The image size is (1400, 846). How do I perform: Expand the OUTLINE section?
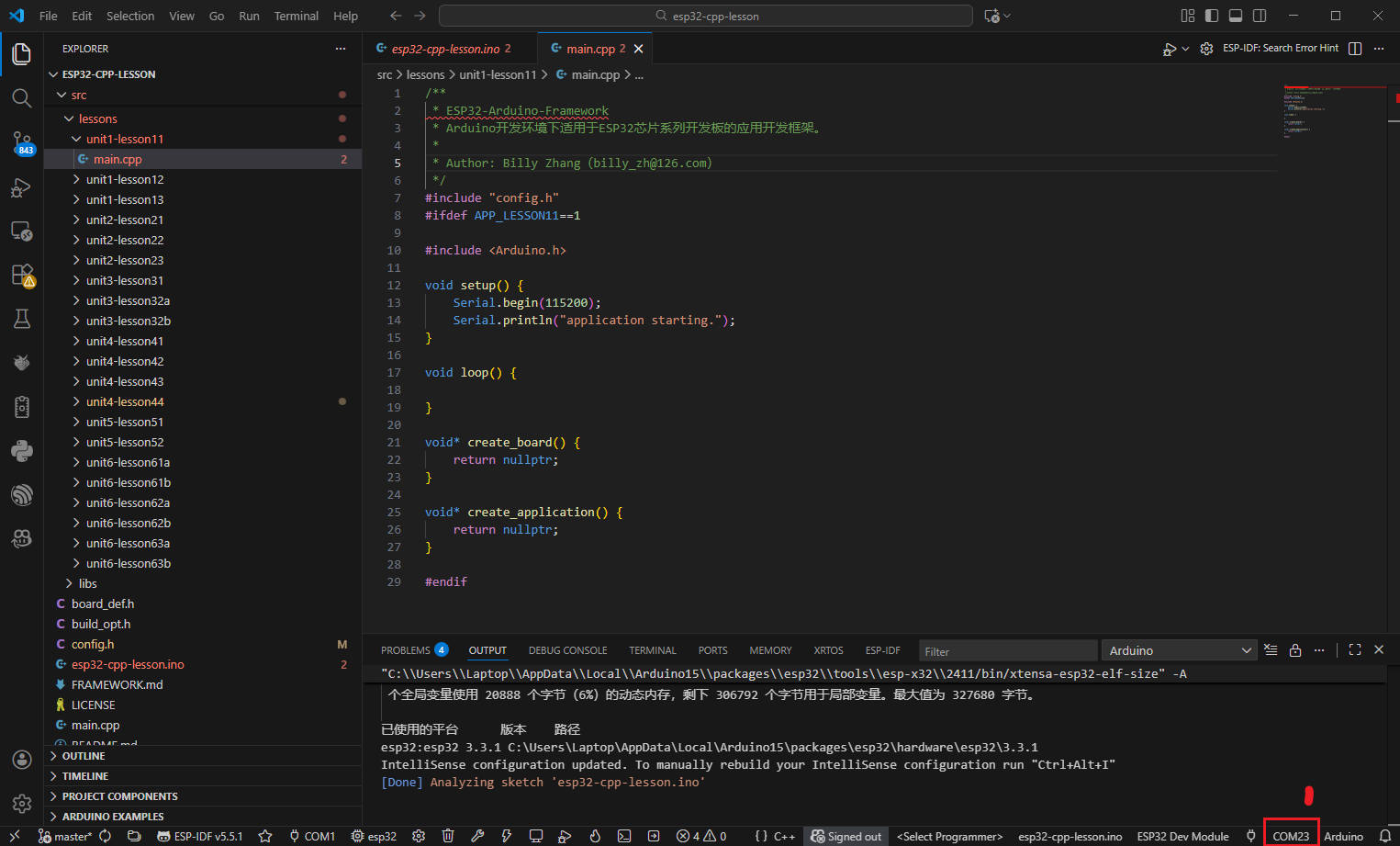pos(84,756)
